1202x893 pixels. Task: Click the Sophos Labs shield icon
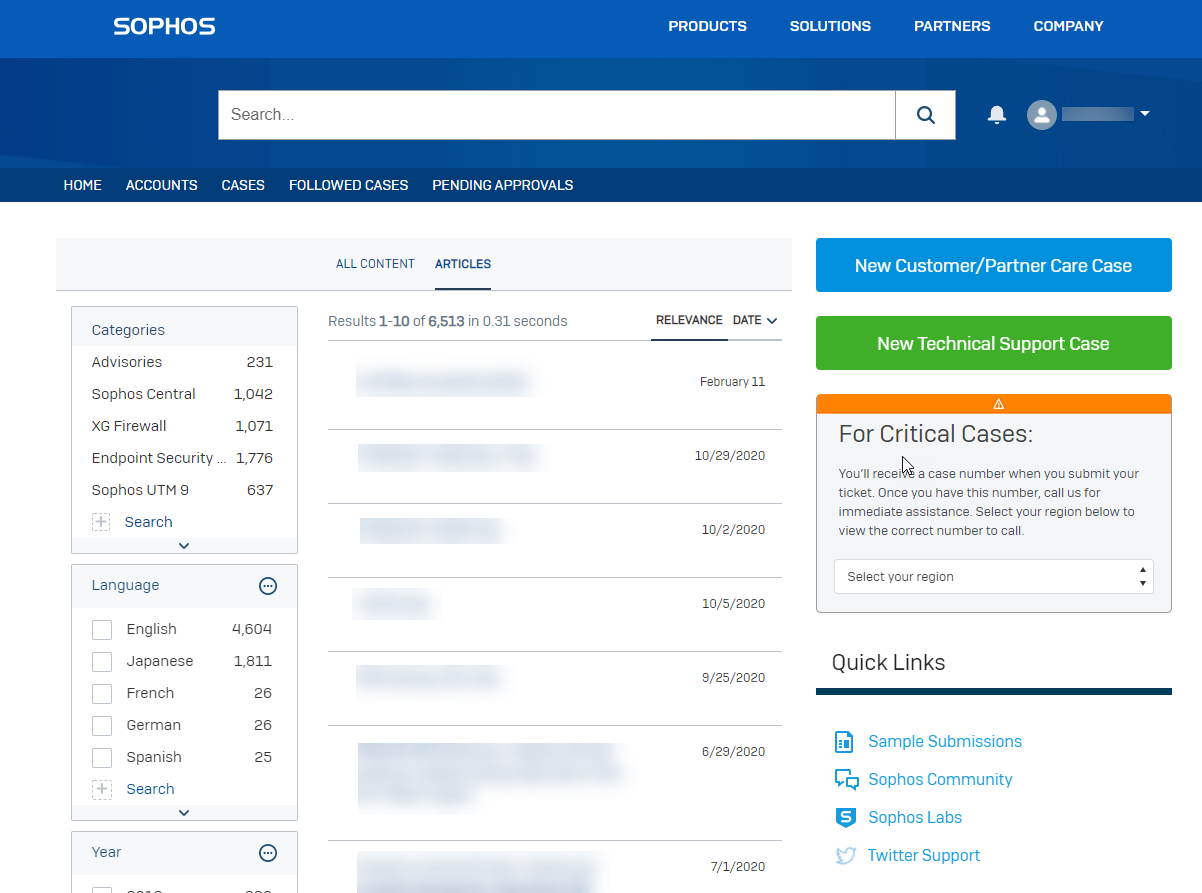845,818
